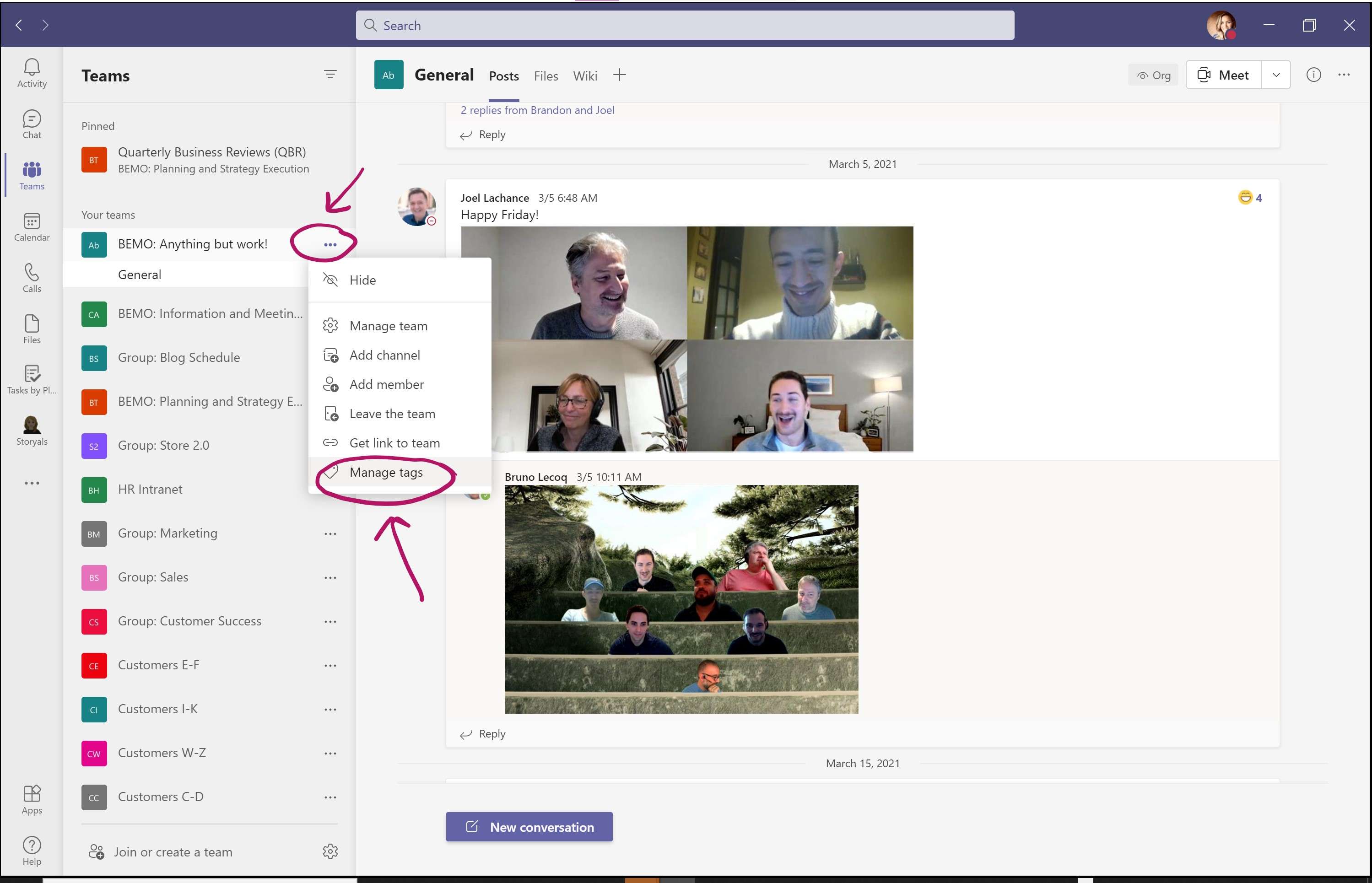Open channel more options ellipsis in the header
Screen dimensions: 1372x883
[1344, 75]
